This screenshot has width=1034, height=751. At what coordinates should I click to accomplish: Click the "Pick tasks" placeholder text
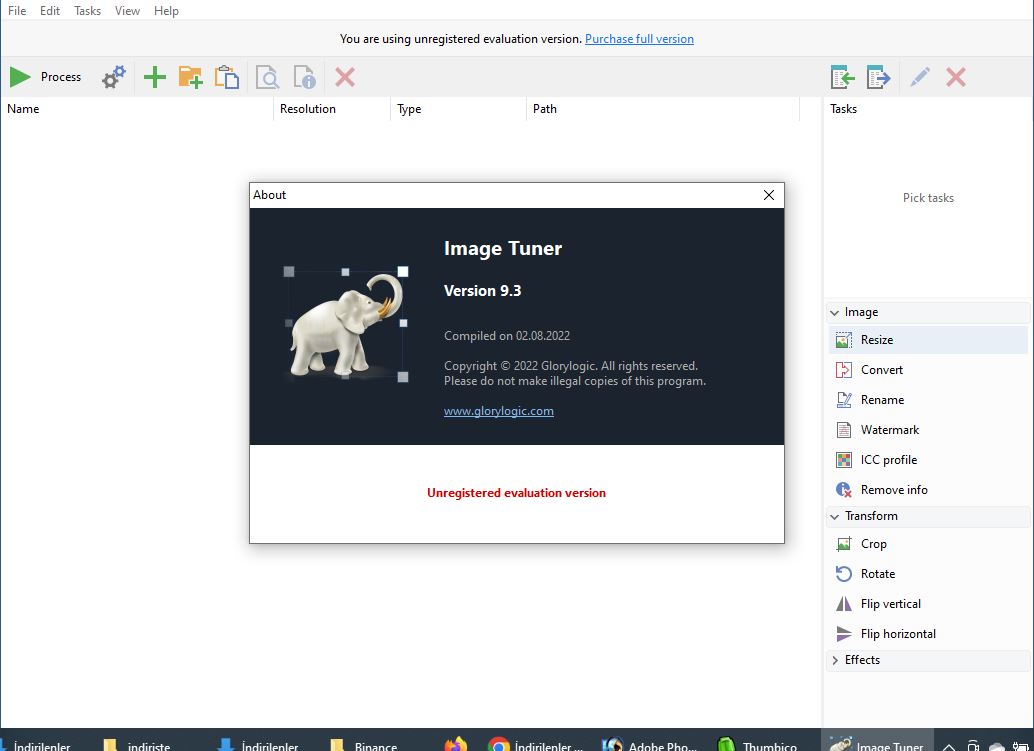click(928, 198)
